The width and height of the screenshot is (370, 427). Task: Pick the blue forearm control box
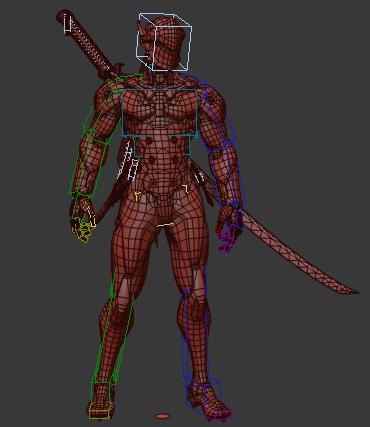pyautogui.click(x=227, y=173)
